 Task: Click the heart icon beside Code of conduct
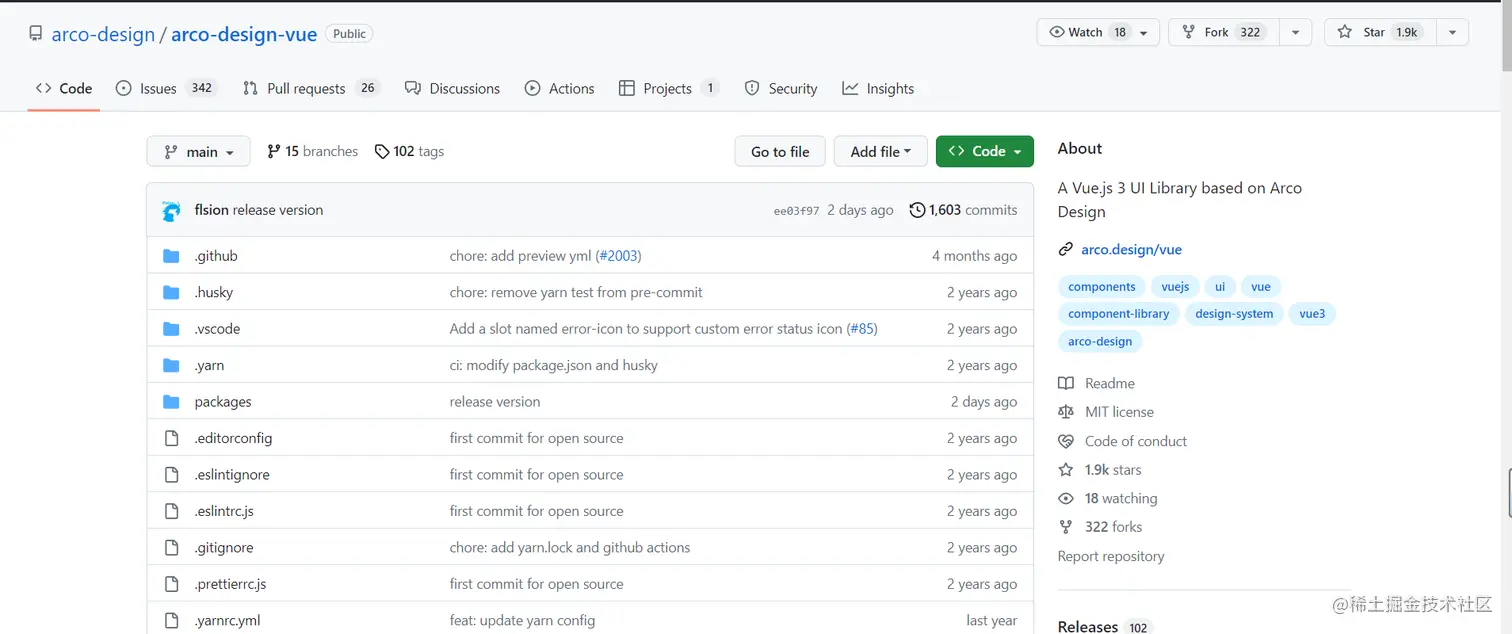(1066, 441)
